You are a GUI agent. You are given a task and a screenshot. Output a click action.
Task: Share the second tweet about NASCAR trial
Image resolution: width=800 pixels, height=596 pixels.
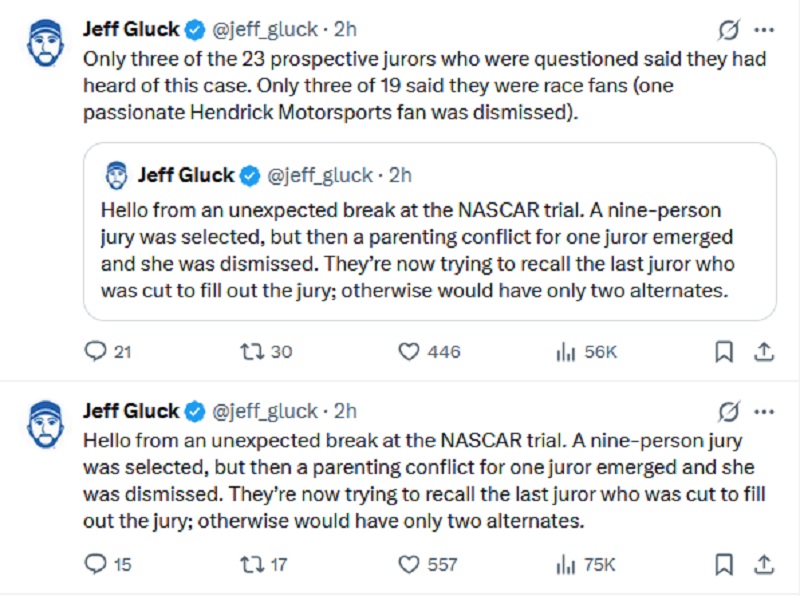pos(762,565)
